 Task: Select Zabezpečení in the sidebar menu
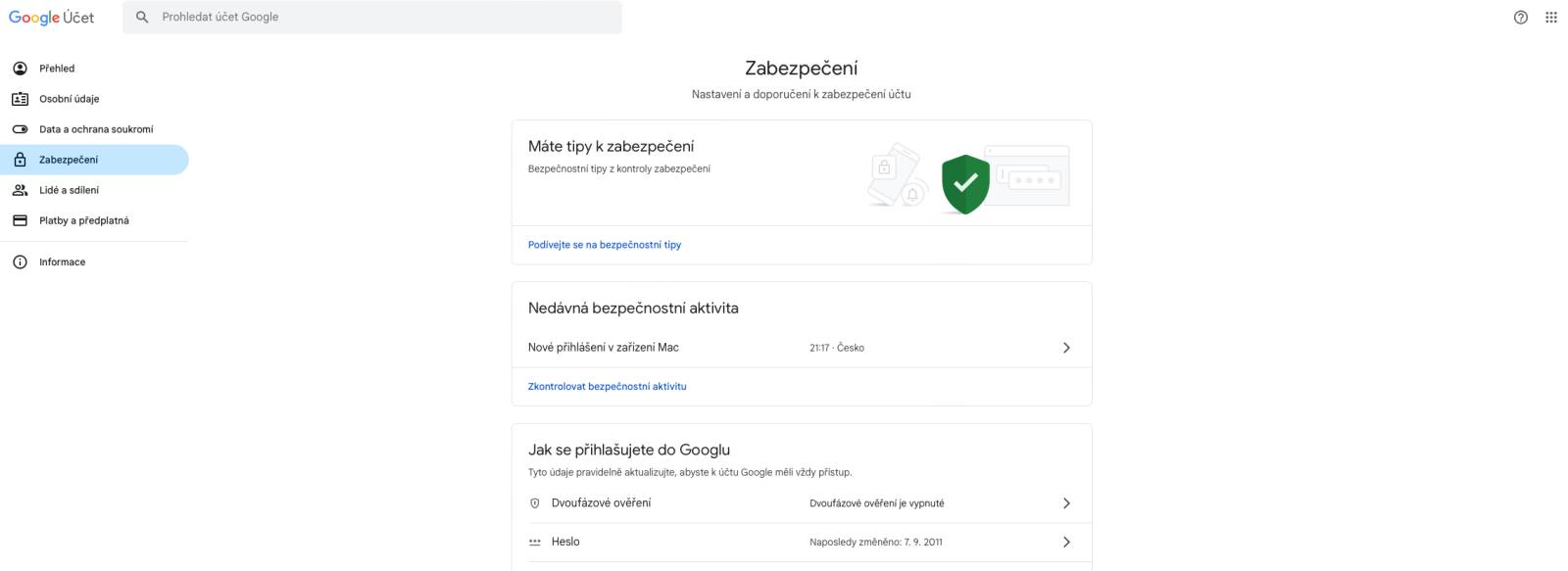point(94,160)
